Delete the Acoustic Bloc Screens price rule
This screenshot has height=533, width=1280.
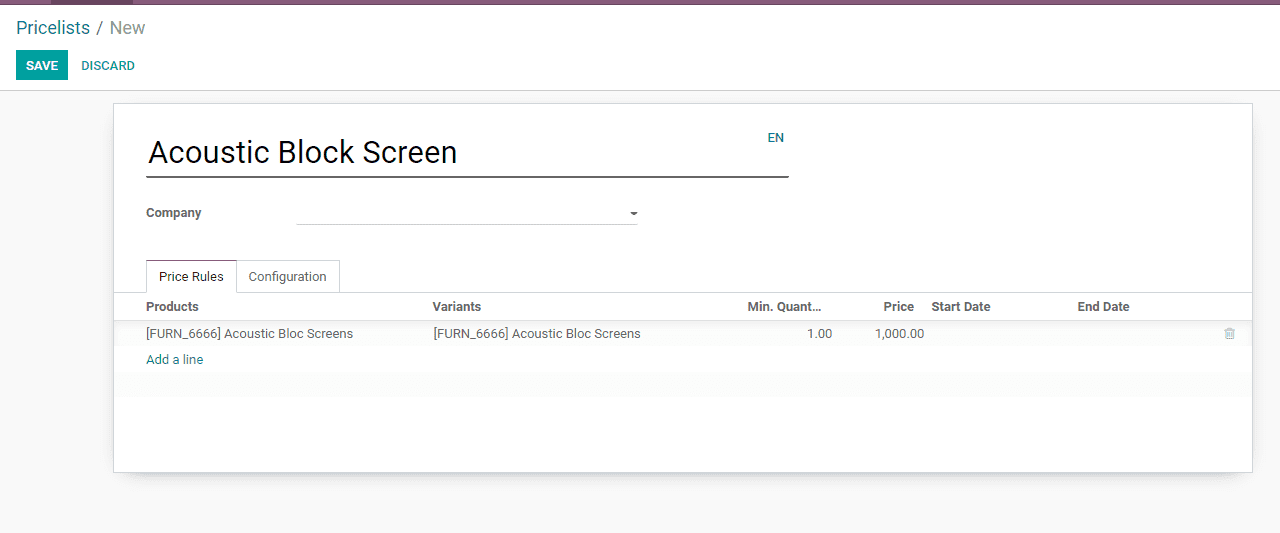[1229, 334]
